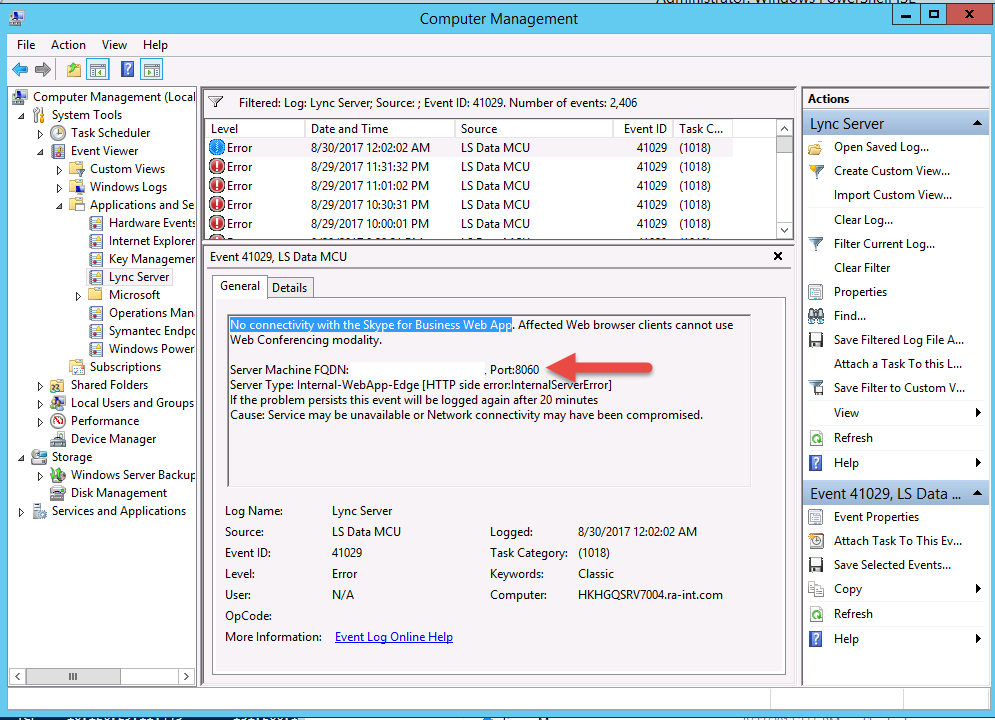Click Save Selected Events action
Viewport: 995px width, 720px height.
[x=892, y=565]
